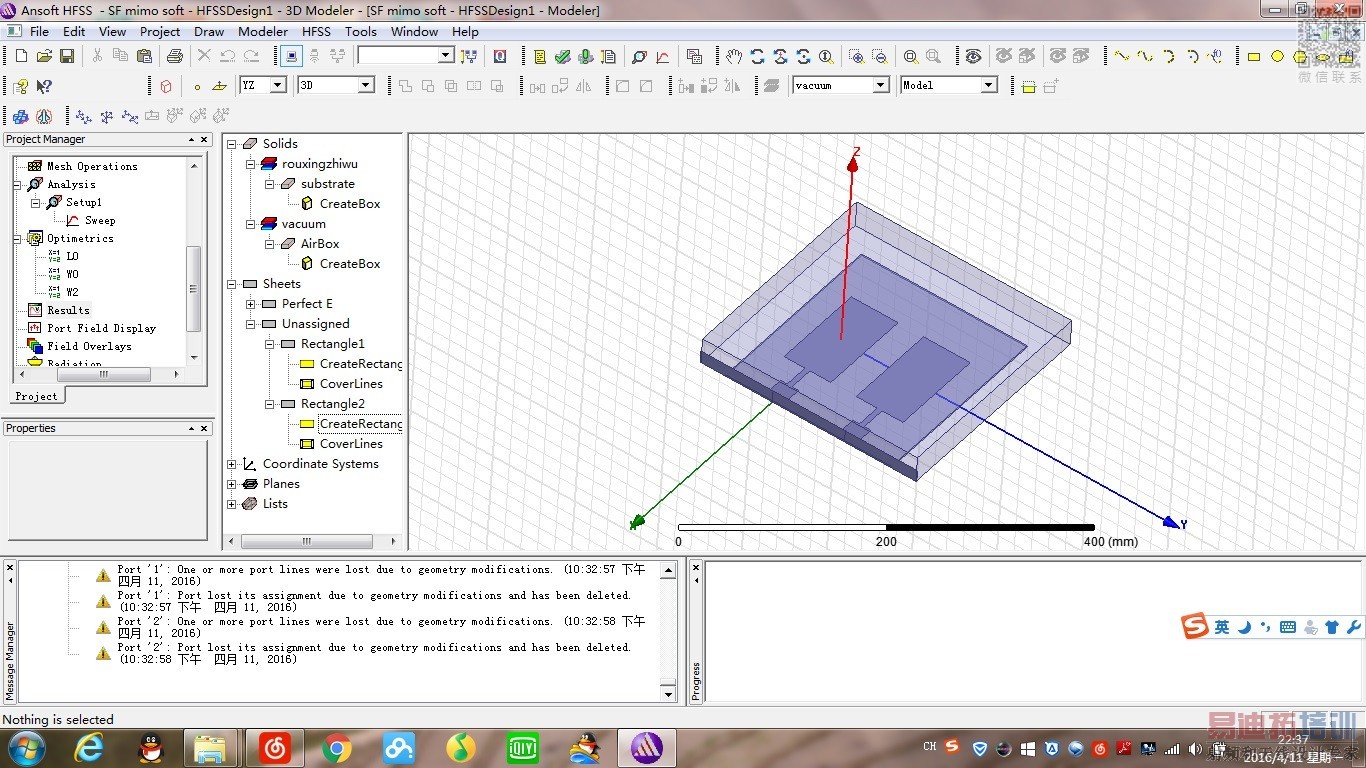Select CreateBox under substrate
The height and width of the screenshot is (768, 1366).
pyautogui.click(x=349, y=204)
